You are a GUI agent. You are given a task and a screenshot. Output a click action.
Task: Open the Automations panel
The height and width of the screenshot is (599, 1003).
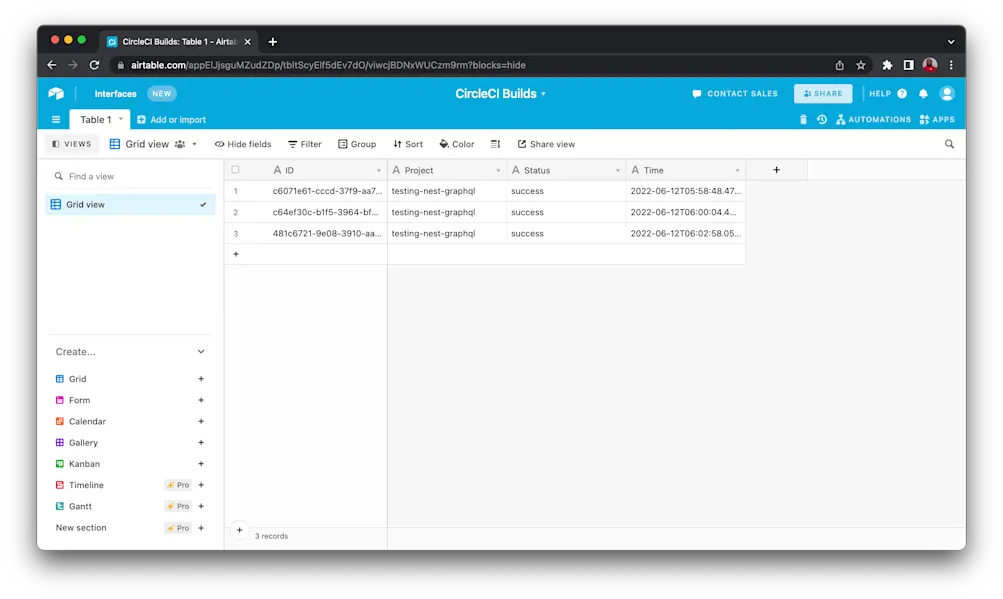pyautogui.click(x=874, y=118)
